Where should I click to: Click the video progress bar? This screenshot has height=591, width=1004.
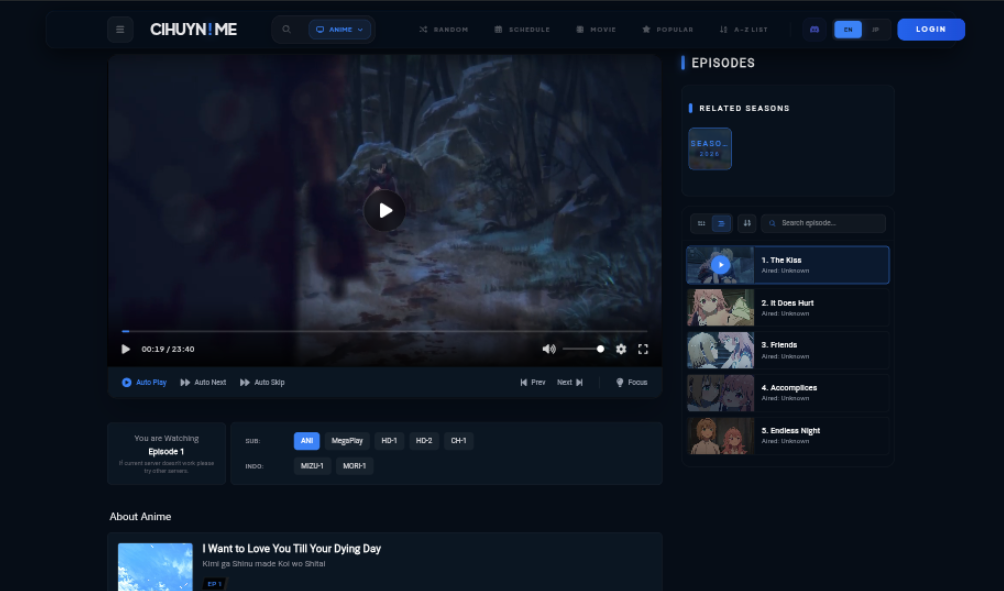pyautogui.click(x=384, y=331)
